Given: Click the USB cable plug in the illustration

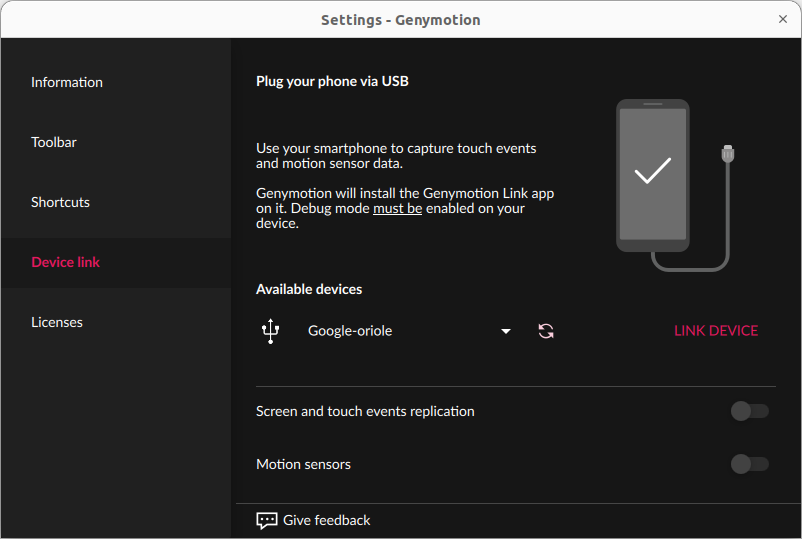Looking at the screenshot, I should tap(727, 155).
